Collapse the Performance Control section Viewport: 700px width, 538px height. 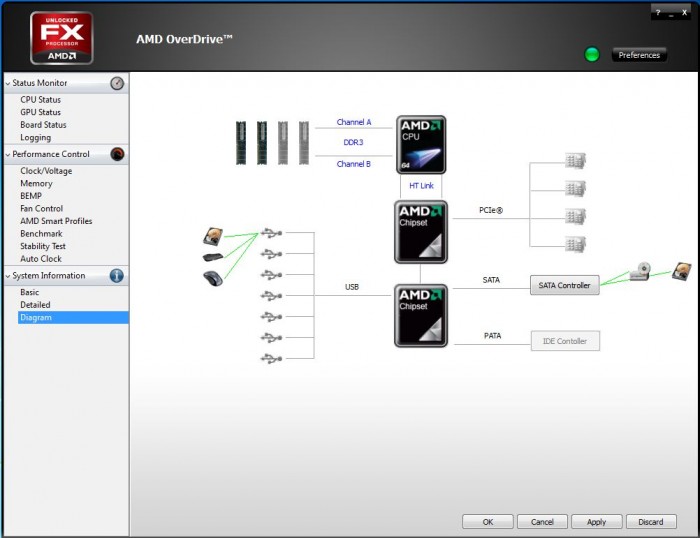8,154
